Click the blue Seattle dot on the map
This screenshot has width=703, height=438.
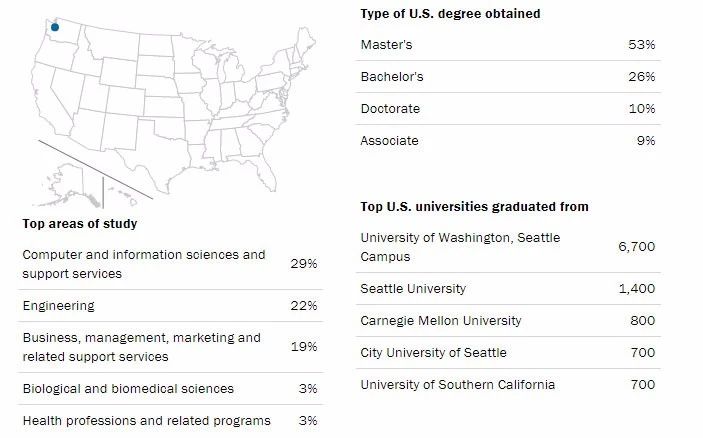click(54, 28)
